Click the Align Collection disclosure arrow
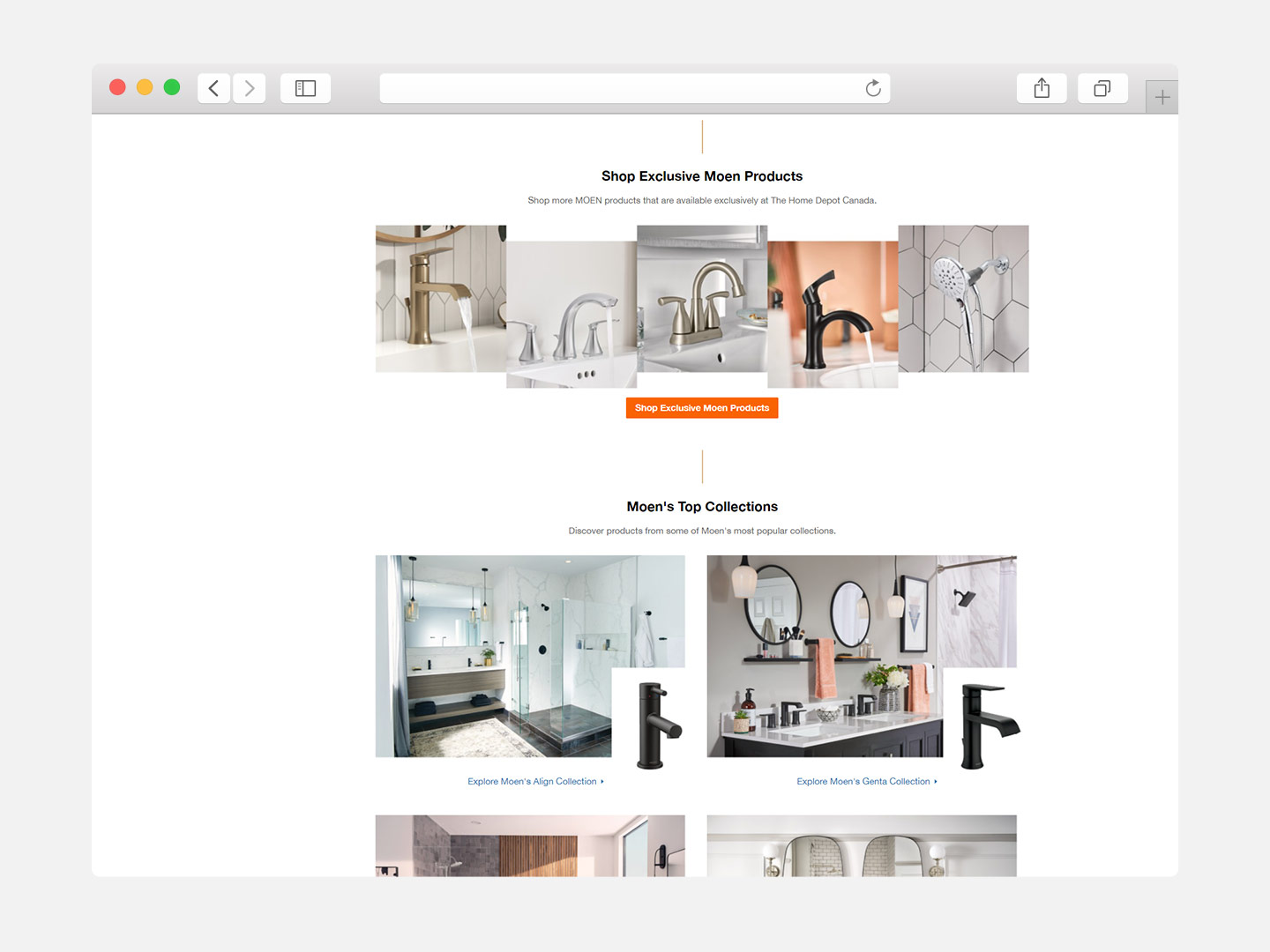This screenshot has width=1270, height=952. [602, 781]
